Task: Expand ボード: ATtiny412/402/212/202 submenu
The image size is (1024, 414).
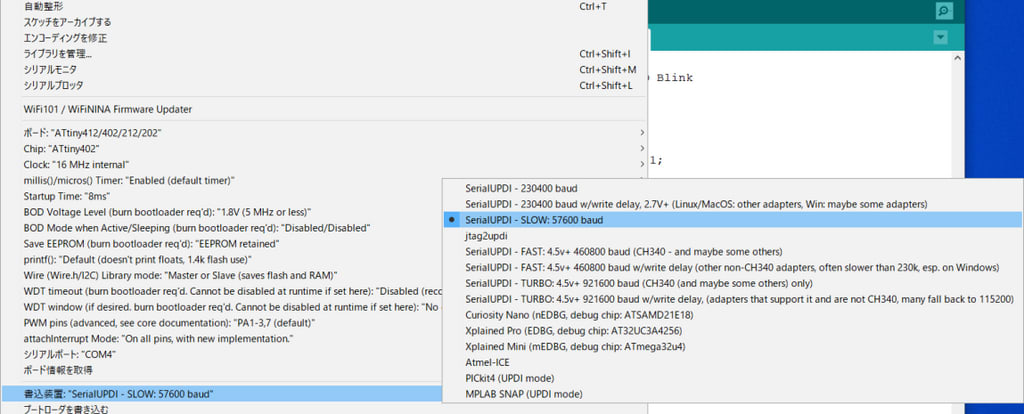Action: point(324,133)
